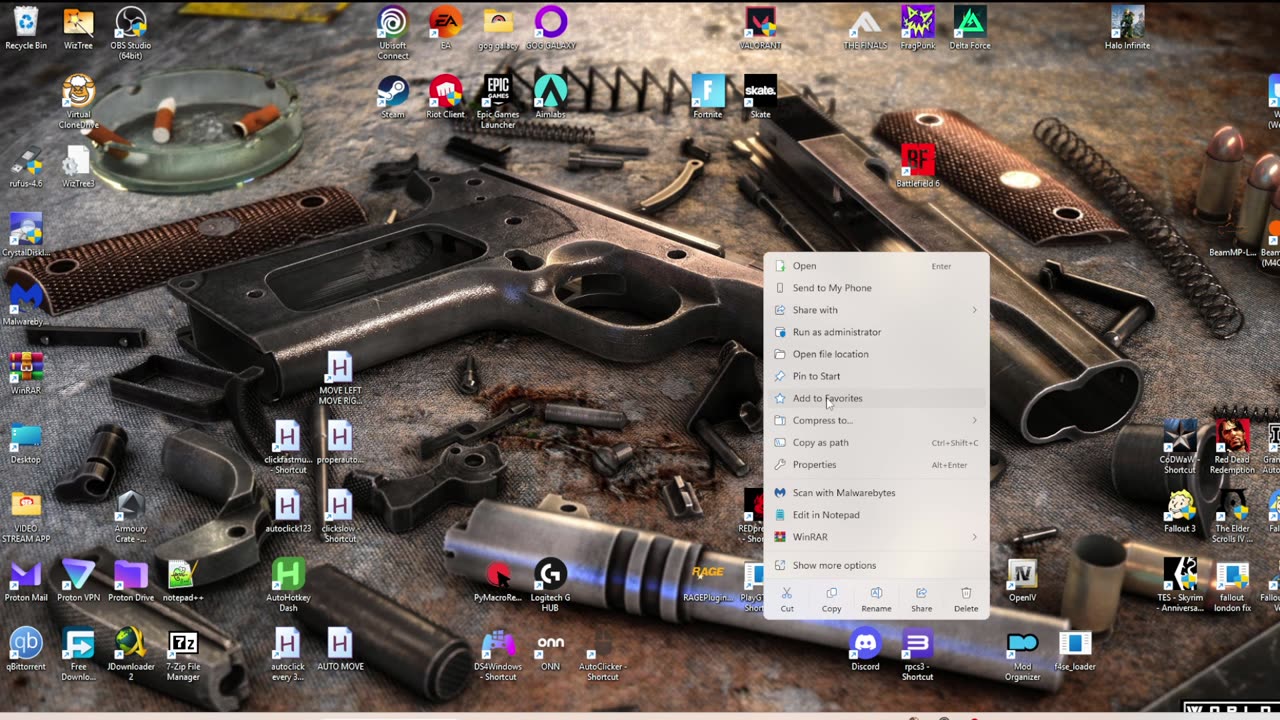Viewport: 1280px width, 720px height.
Task: Select the Logitech G HUB desktop icon
Action: click(550, 585)
